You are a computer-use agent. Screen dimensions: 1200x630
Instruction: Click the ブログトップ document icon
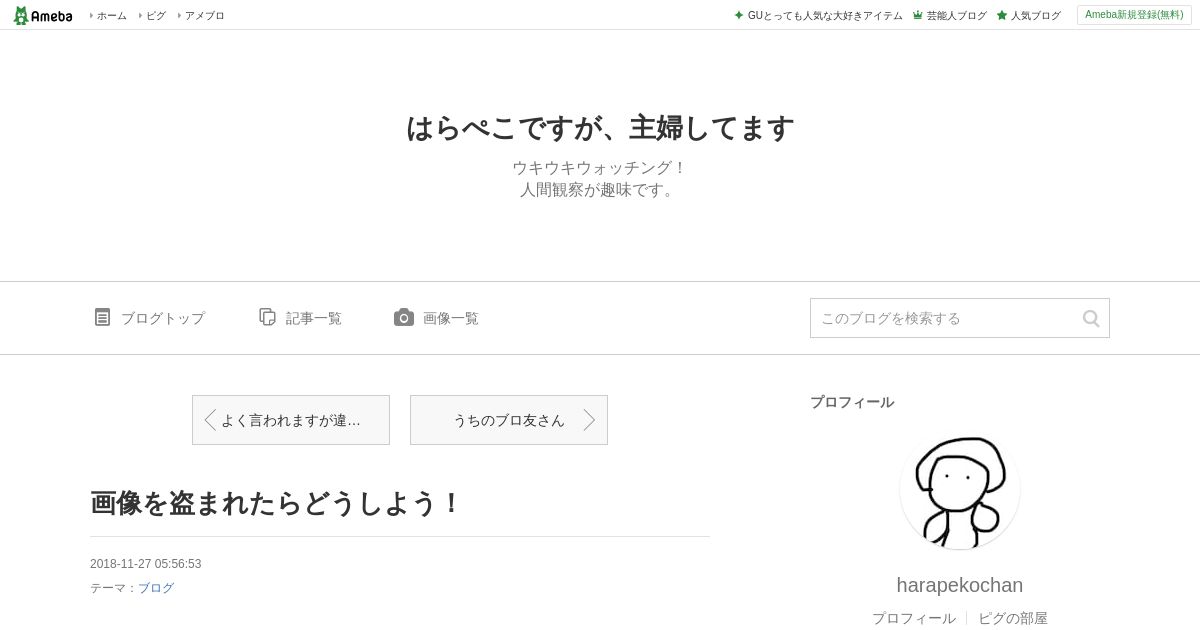(x=102, y=317)
